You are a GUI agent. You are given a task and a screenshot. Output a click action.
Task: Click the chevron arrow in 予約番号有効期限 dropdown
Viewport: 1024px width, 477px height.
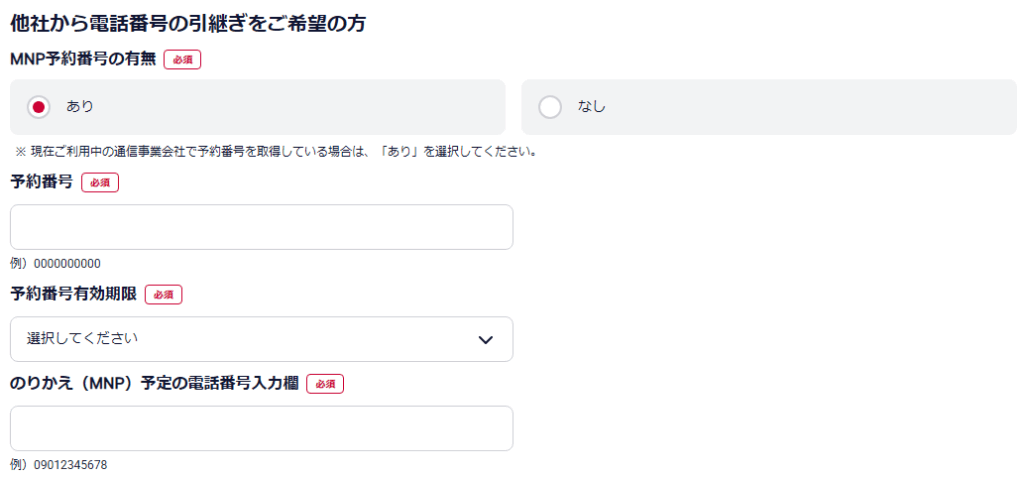[486, 339]
